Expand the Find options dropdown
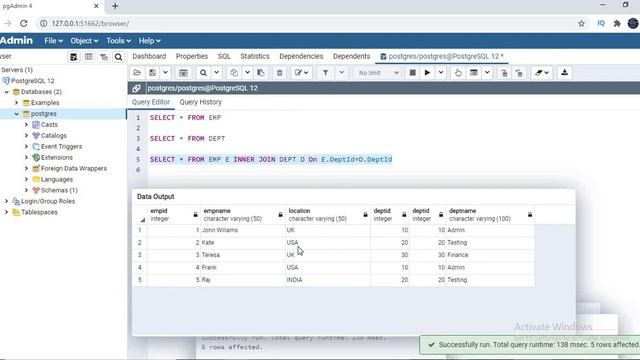Viewport: 640px width, 360px height. pos(217,73)
